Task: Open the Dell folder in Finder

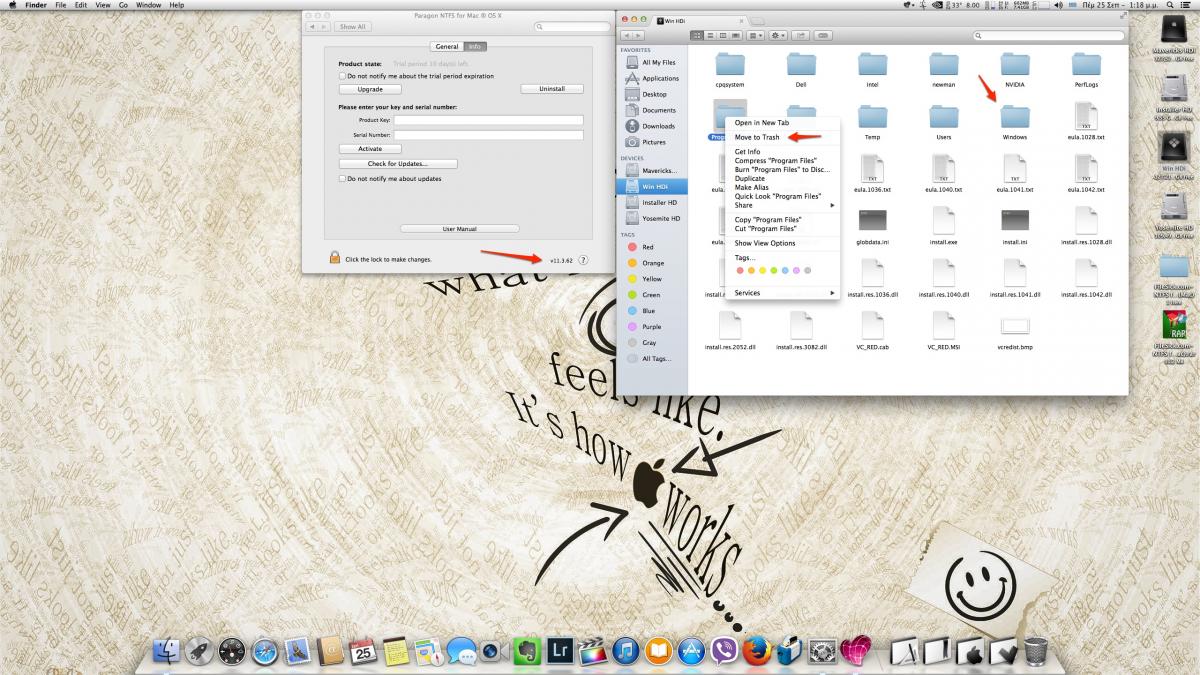Action: (x=801, y=71)
